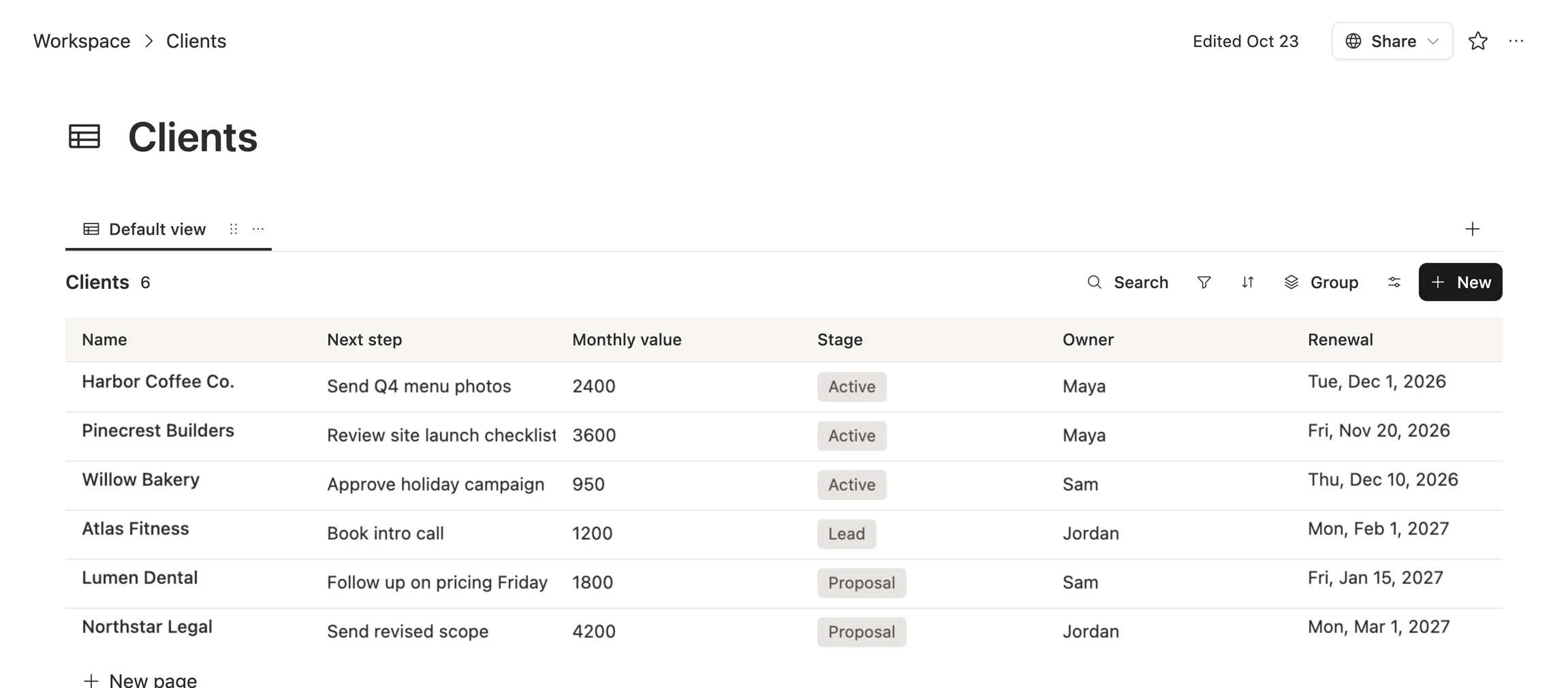Click the Active tag for Willow Bakery
The width and height of the screenshot is (1568, 688).
click(851, 484)
